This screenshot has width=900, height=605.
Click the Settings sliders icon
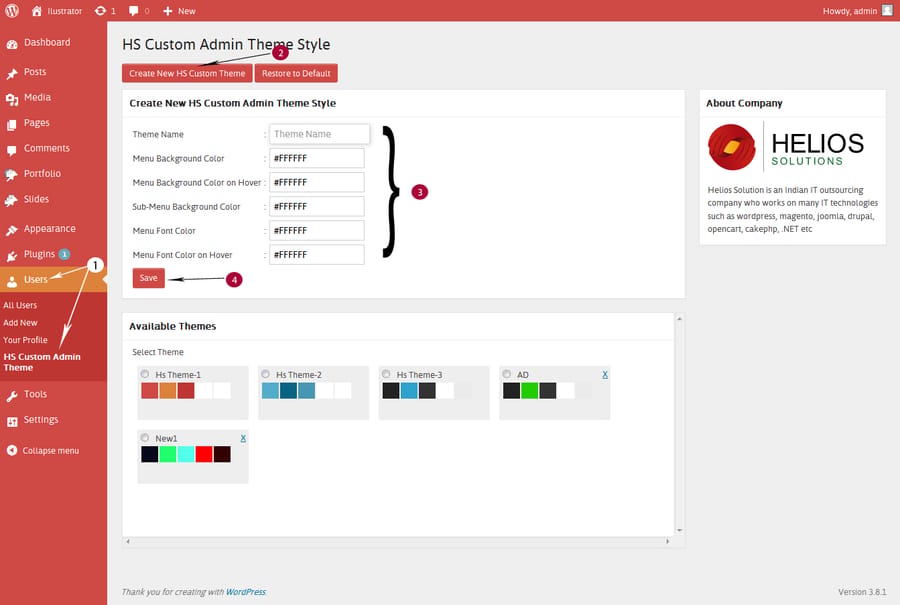tap(11, 421)
